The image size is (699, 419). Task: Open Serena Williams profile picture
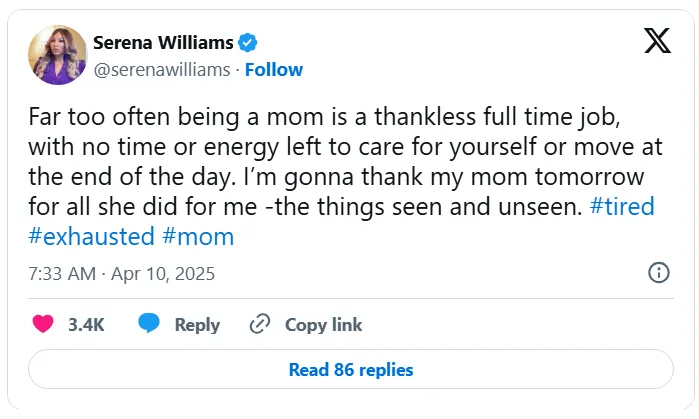[57, 55]
